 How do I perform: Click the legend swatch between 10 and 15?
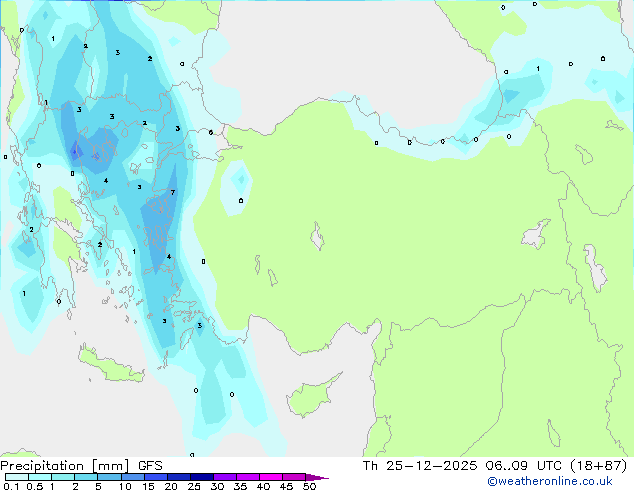[133, 477]
